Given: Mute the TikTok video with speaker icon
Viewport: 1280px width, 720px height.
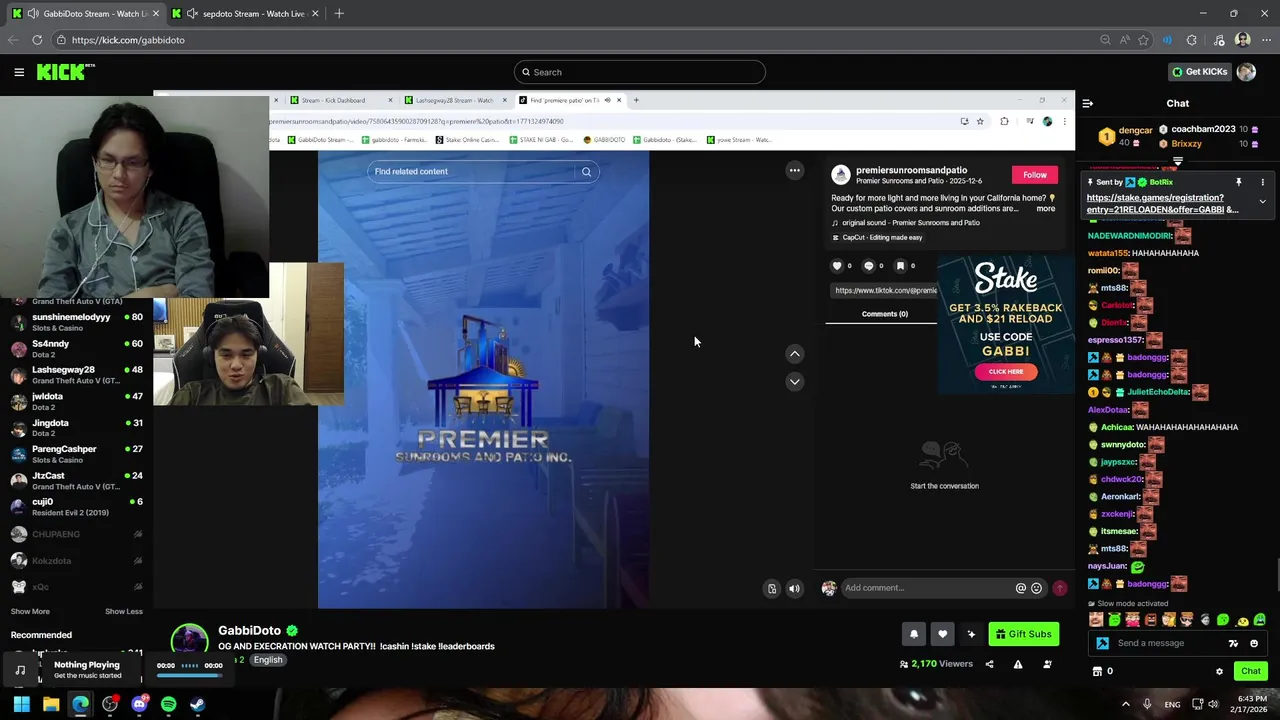Looking at the screenshot, I should pyautogui.click(x=794, y=589).
